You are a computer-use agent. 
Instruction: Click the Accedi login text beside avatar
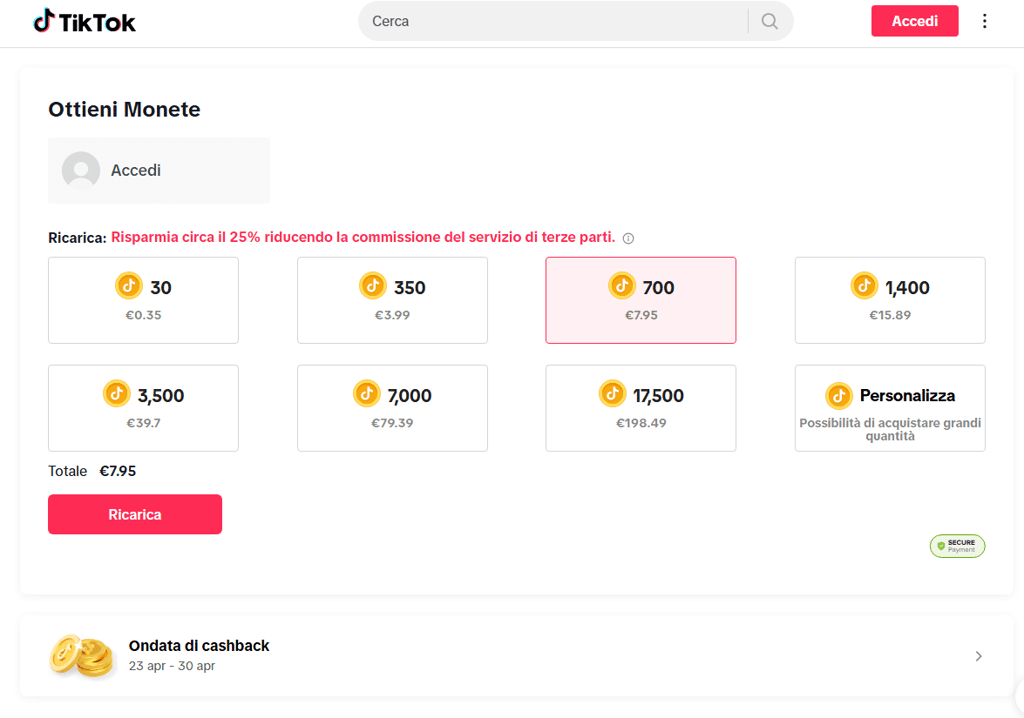(136, 171)
